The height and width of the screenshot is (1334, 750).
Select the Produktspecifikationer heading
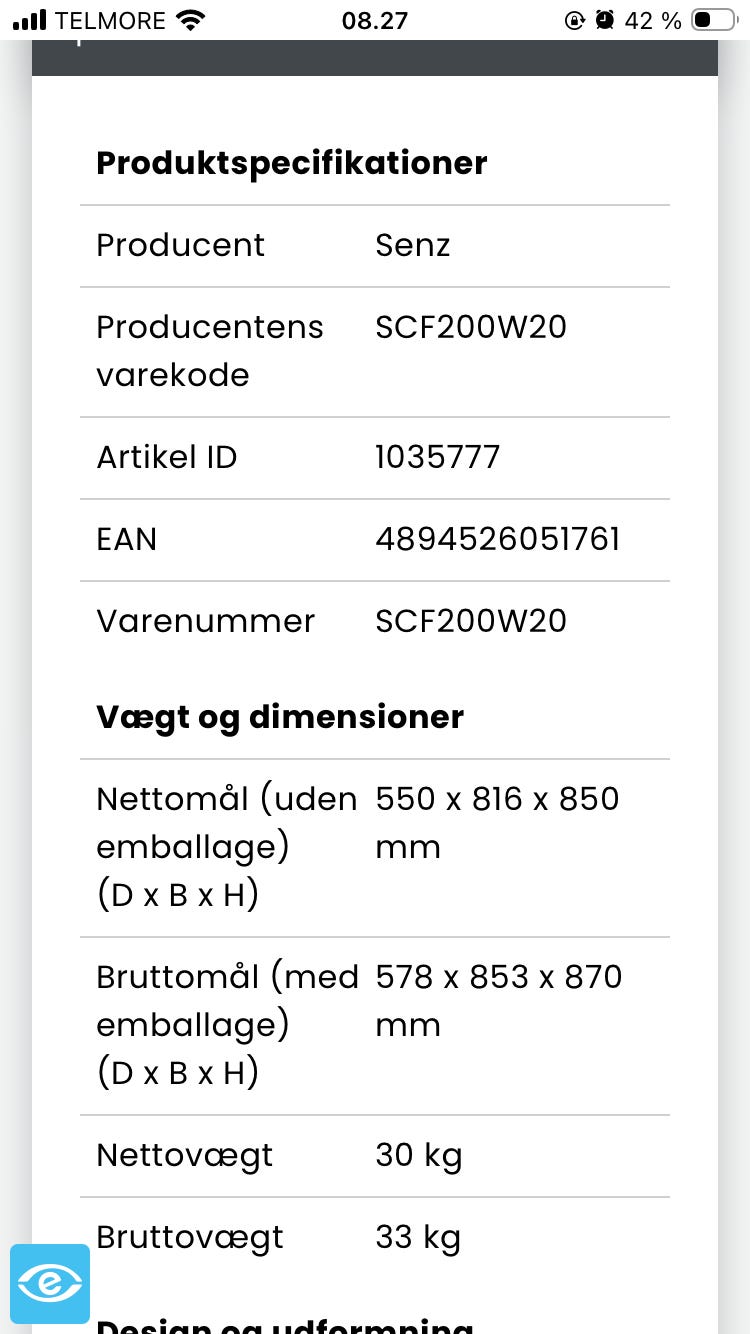291,163
